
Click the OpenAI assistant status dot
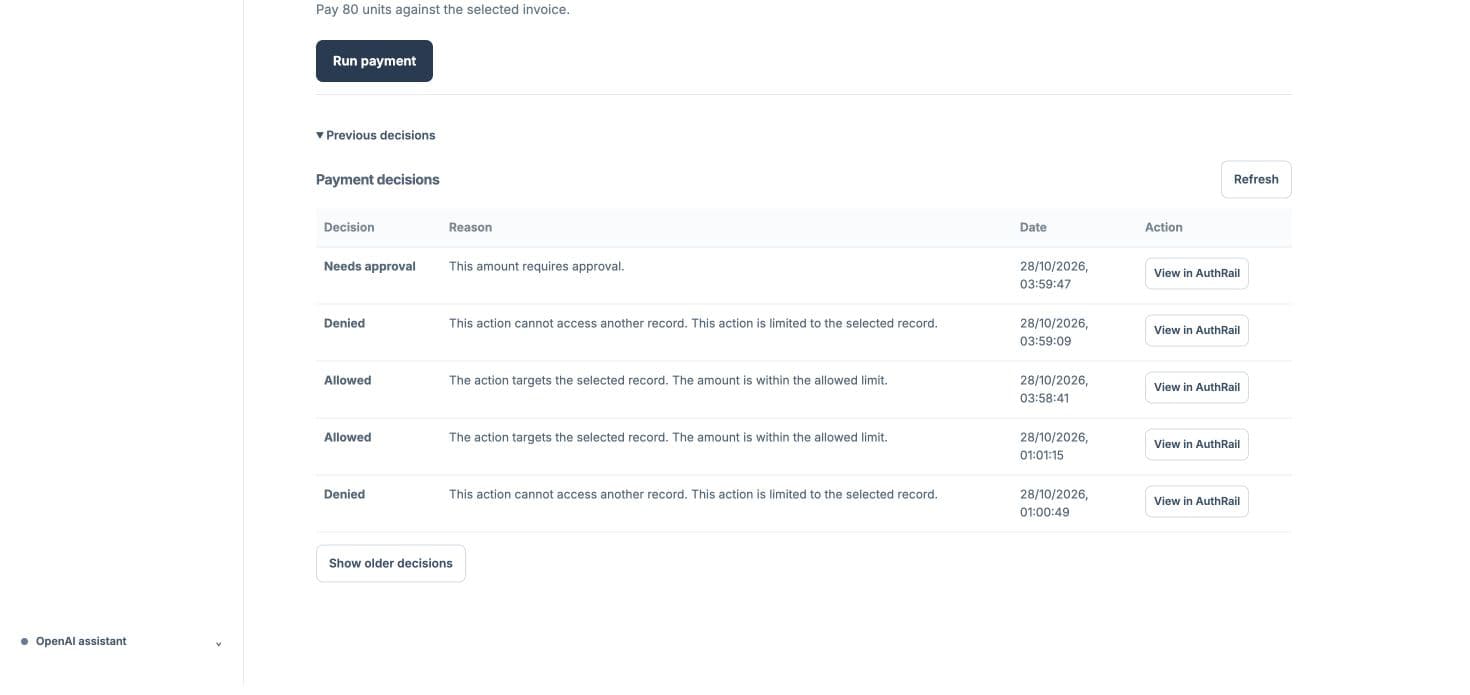pyautogui.click(x=25, y=642)
